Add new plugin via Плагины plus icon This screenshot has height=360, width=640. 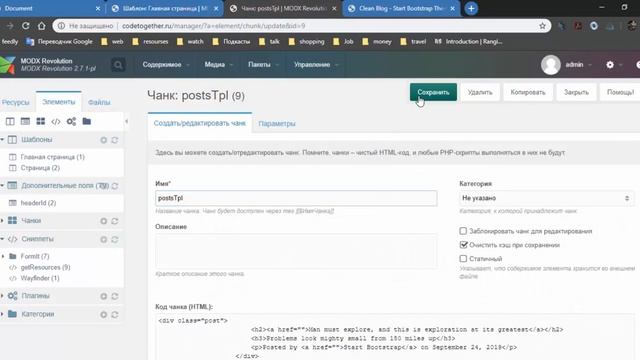point(104,296)
